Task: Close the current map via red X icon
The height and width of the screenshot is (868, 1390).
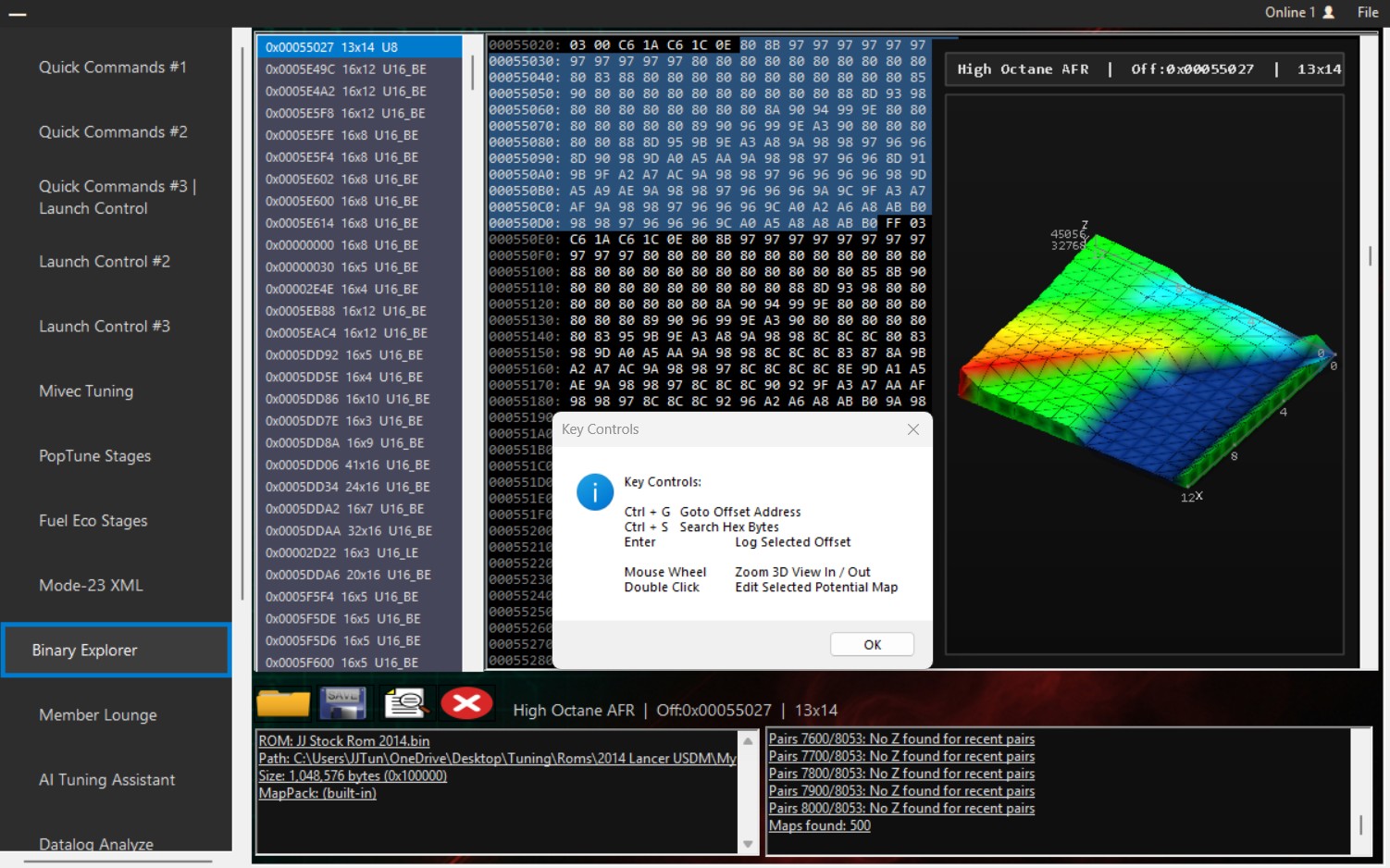Action: click(467, 703)
